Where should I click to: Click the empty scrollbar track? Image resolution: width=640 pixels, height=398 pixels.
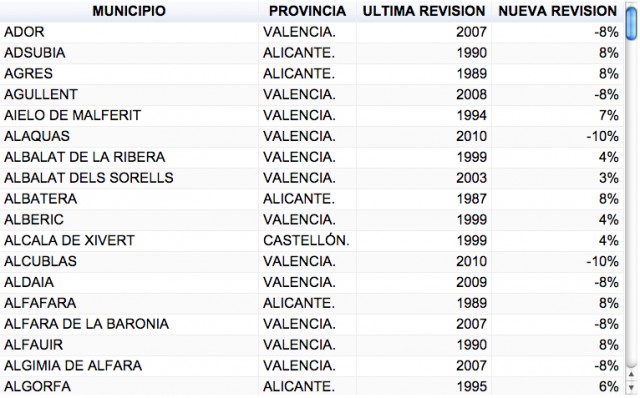[x=631, y=204]
